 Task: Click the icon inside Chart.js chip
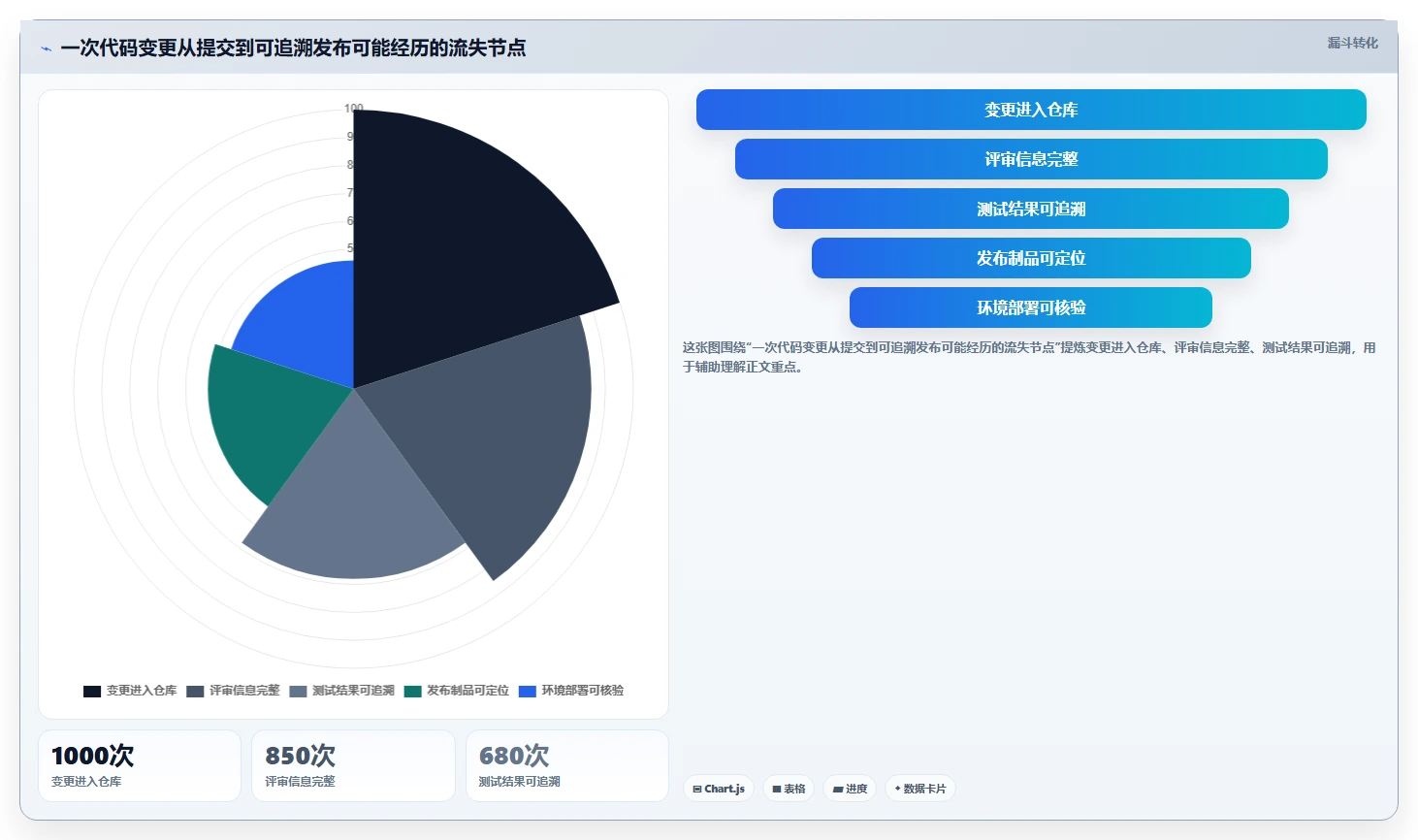[697, 790]
